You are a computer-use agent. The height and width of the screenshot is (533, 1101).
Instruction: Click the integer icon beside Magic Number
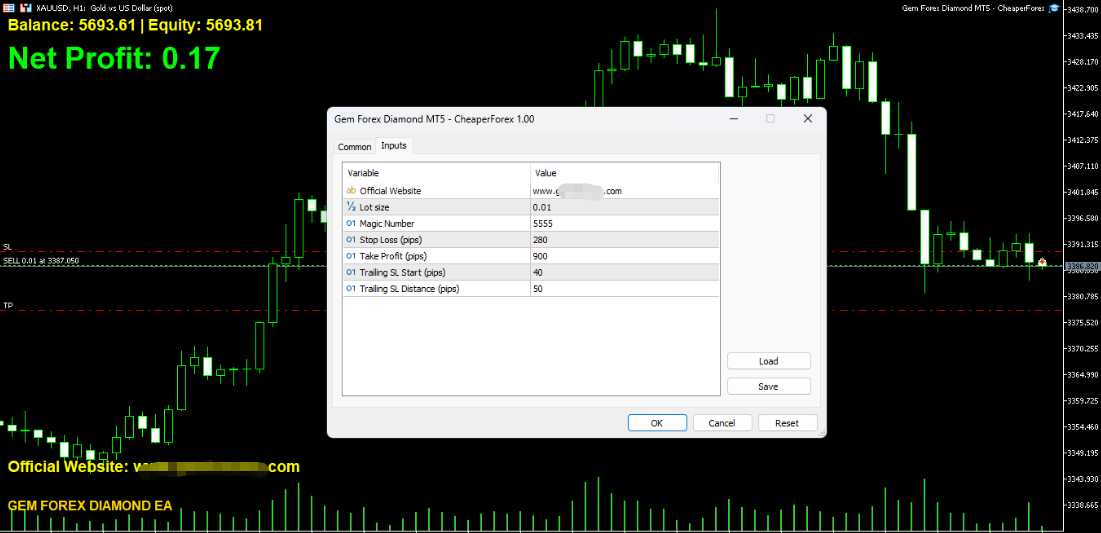[351, 223]
